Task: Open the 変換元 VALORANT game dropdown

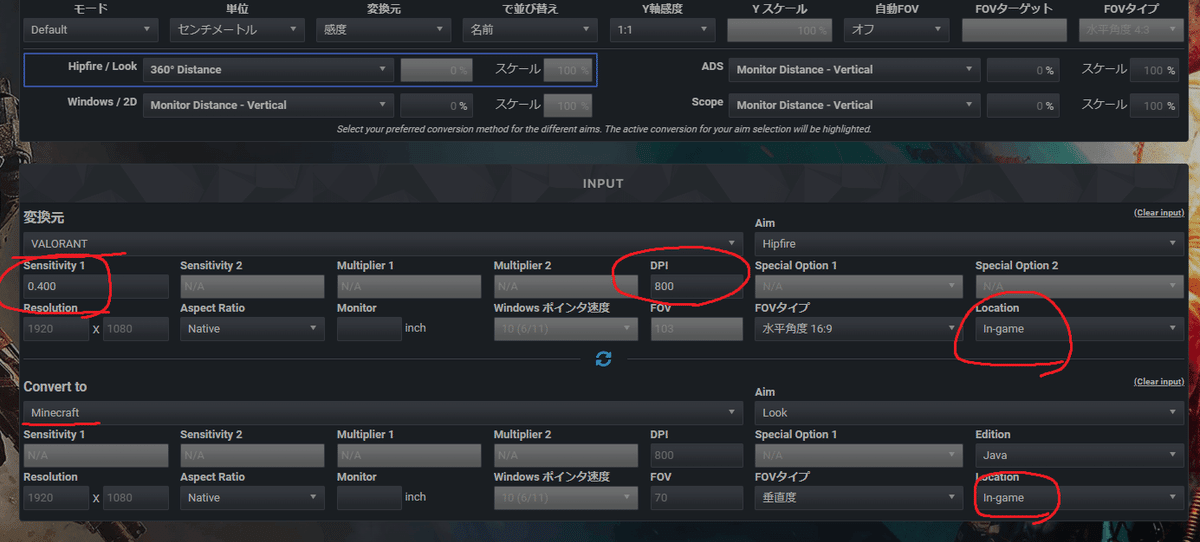Action: pyautogui.click(x=384, y=243)
